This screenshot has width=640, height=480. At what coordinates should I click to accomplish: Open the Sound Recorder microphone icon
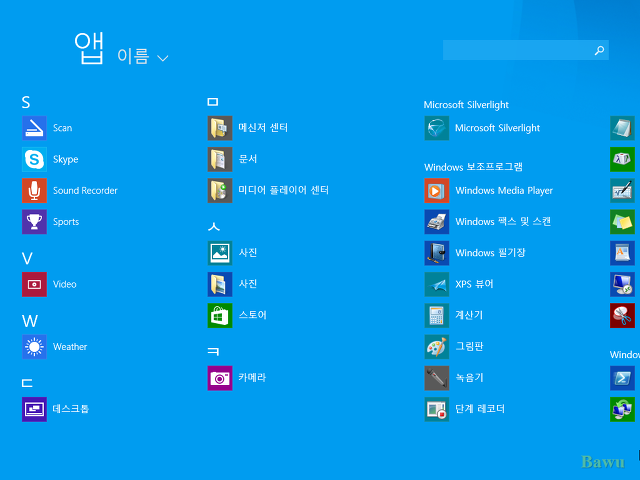point(34,190)
